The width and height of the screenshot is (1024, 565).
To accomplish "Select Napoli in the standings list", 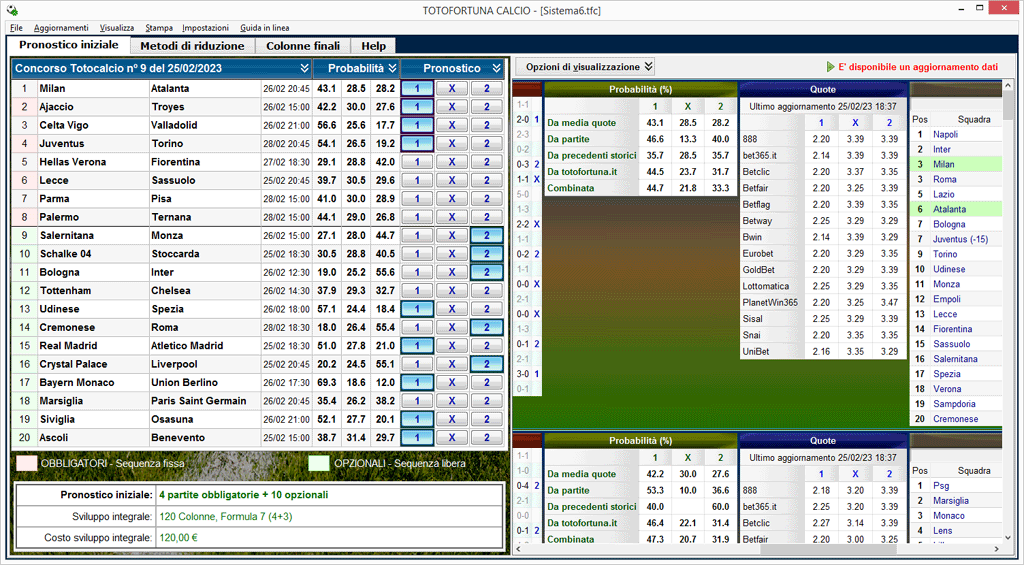I will pyautogui.click(x=945, y=134).
